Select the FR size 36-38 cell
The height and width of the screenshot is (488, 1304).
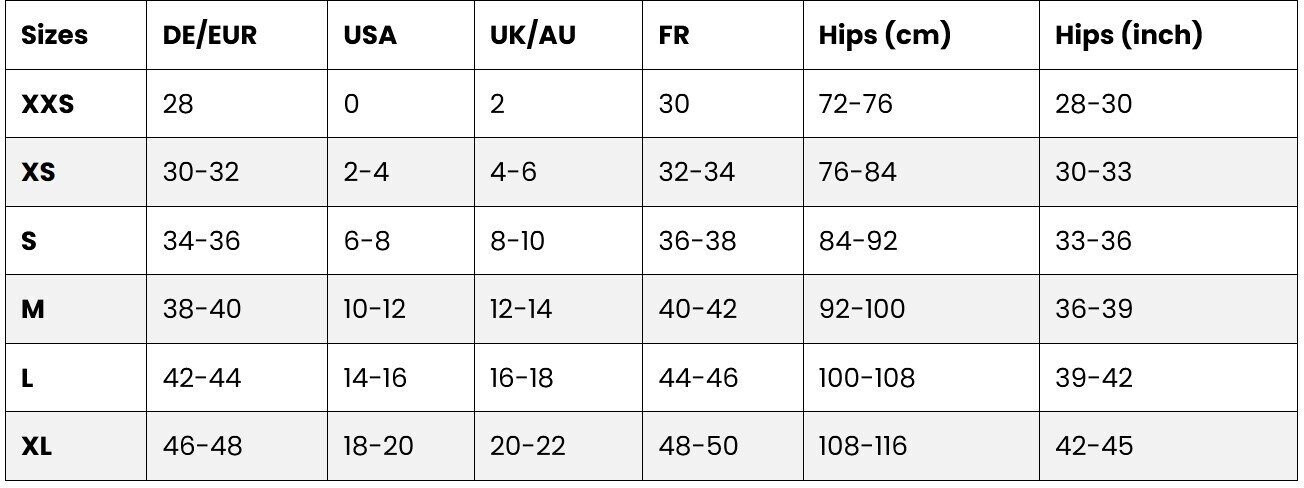[x=697, y=241]
